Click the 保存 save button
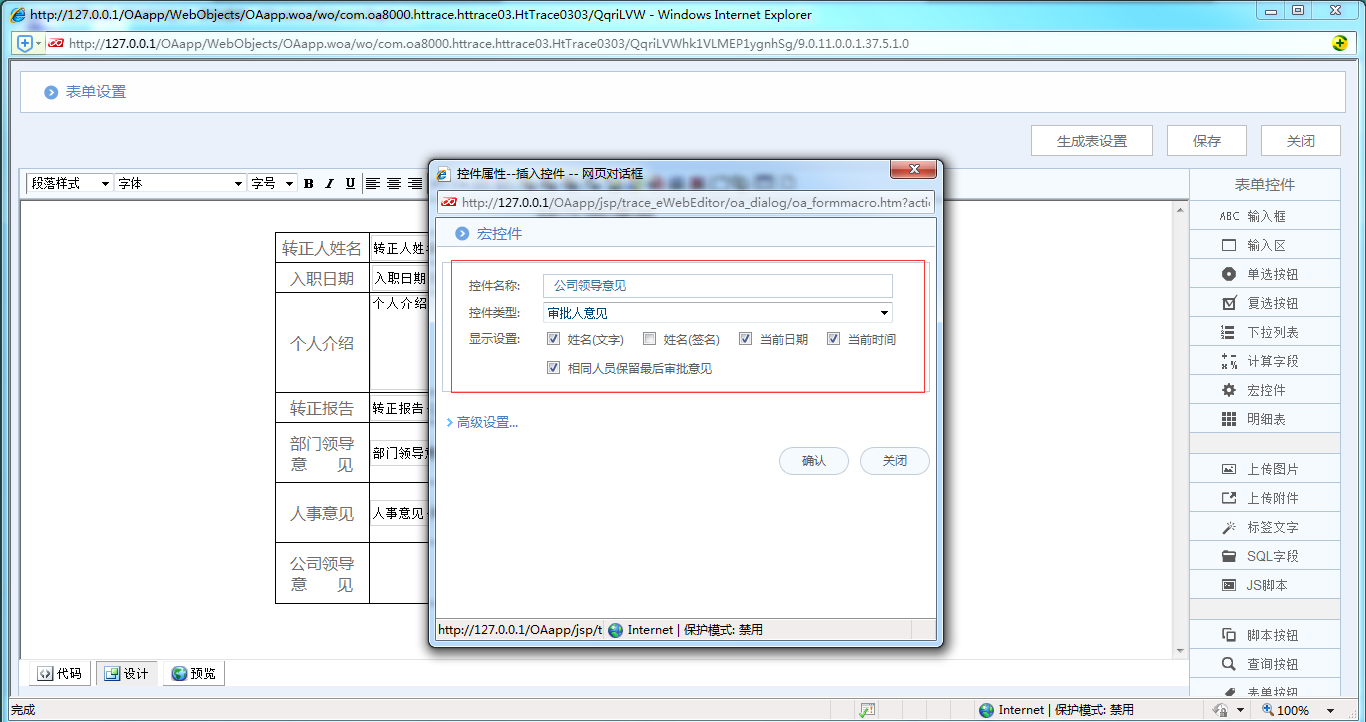The width and height of the screenshot is (1366, 722). point(1206,140)
